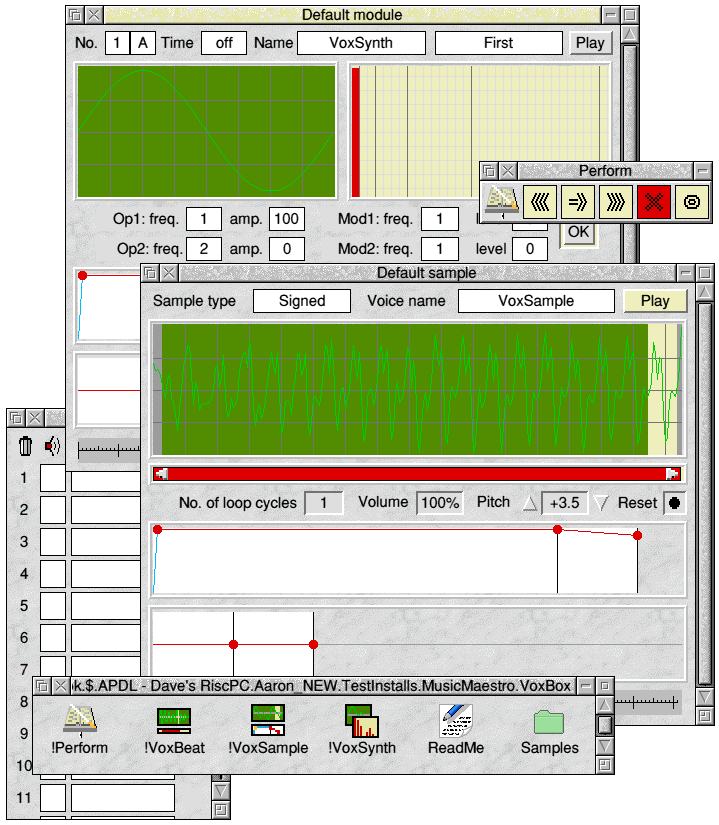This screenshot has width=719, height=825.
Task: Click the Pitch +3.5 value field
Action: click(564, 503)
